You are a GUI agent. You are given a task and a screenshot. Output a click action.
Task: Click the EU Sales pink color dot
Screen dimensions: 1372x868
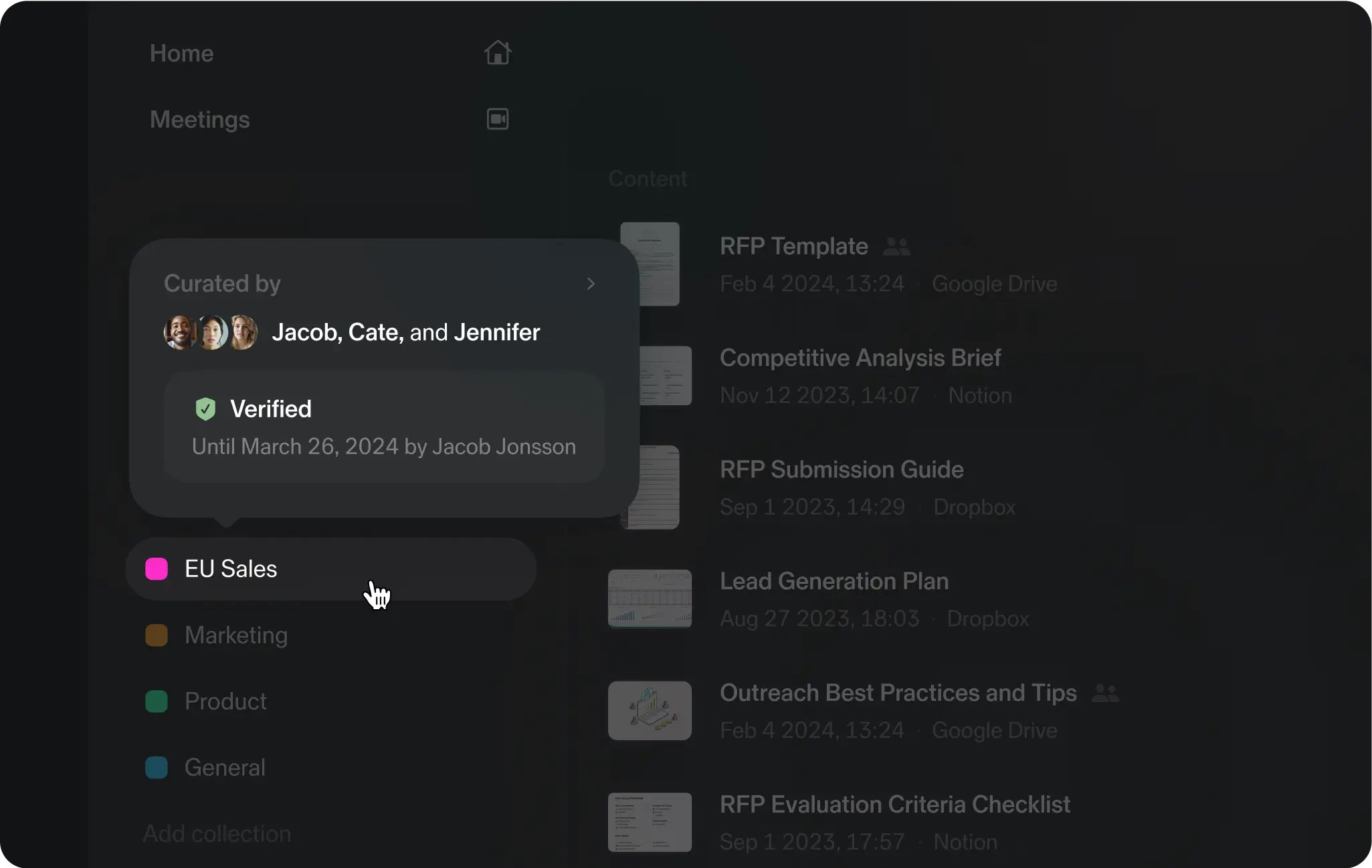tap(157, 568)
